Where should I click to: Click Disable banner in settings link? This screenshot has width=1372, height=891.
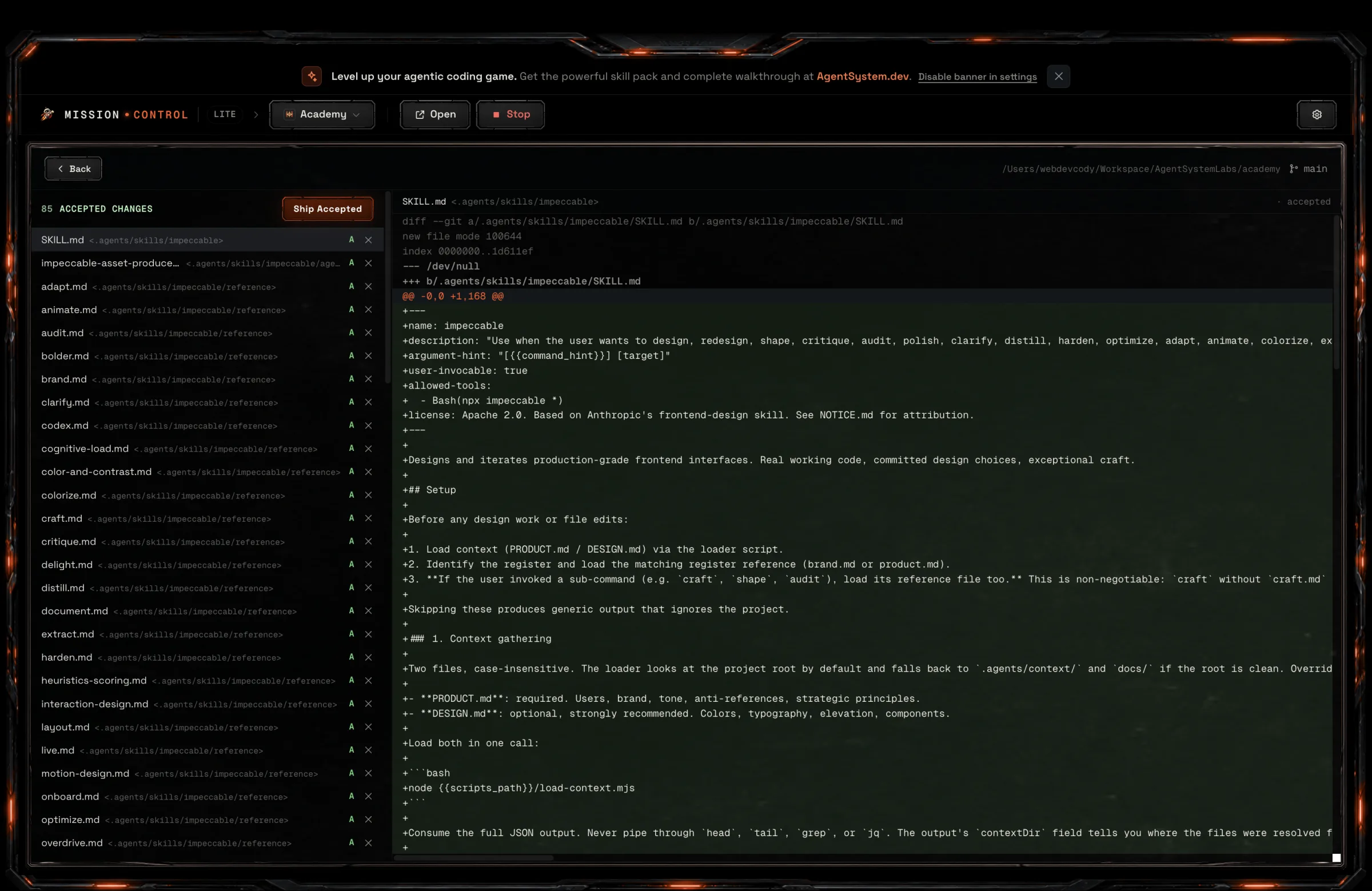click(977, 77)
